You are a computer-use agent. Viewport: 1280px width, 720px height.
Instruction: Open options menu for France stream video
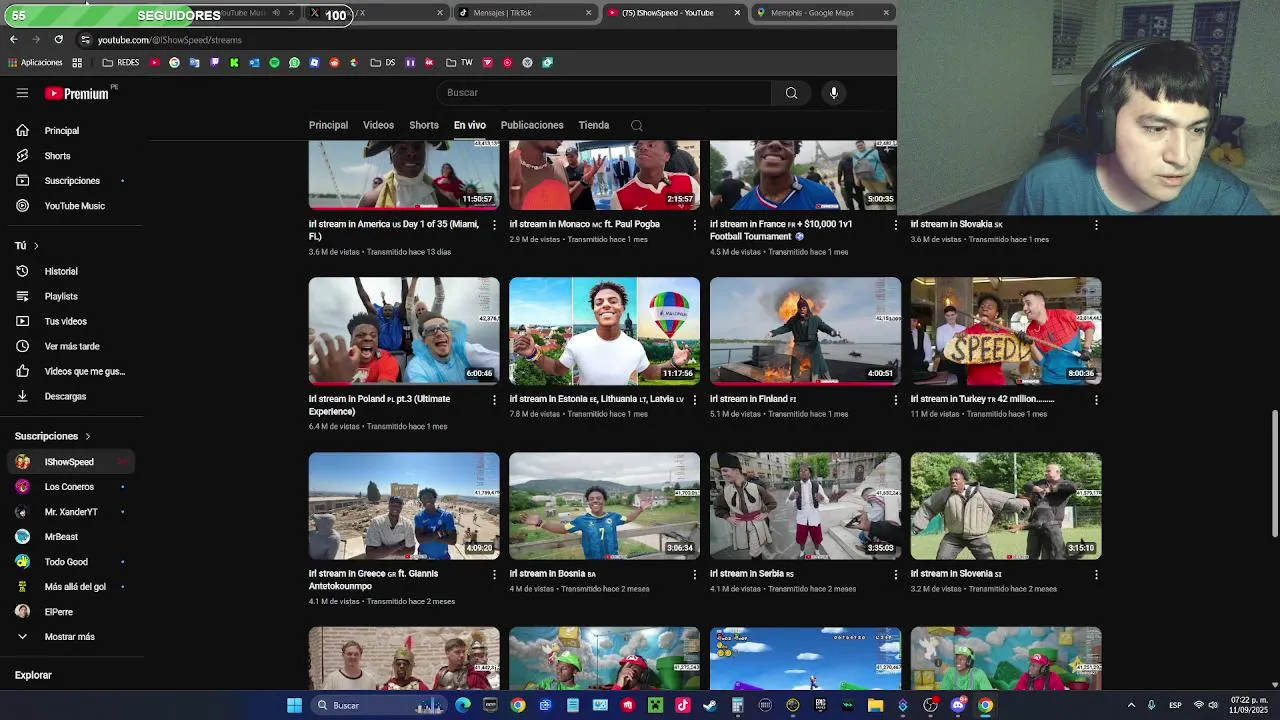[x=896, y=225]
